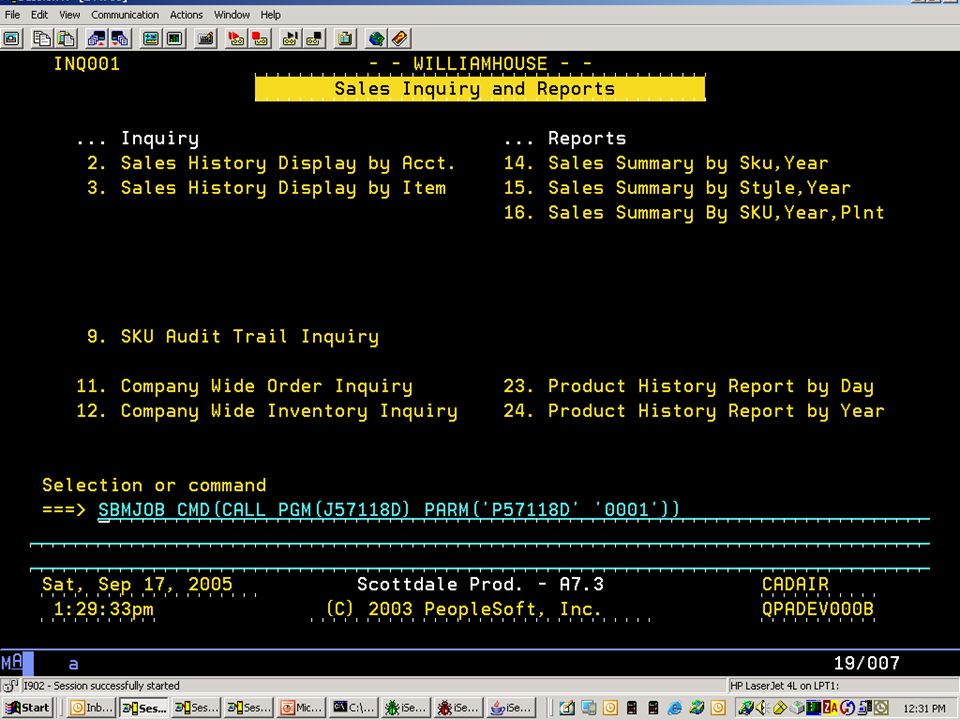960x720 pixels.
Task: Click the QPADEV000B device name
Action: 817,609
